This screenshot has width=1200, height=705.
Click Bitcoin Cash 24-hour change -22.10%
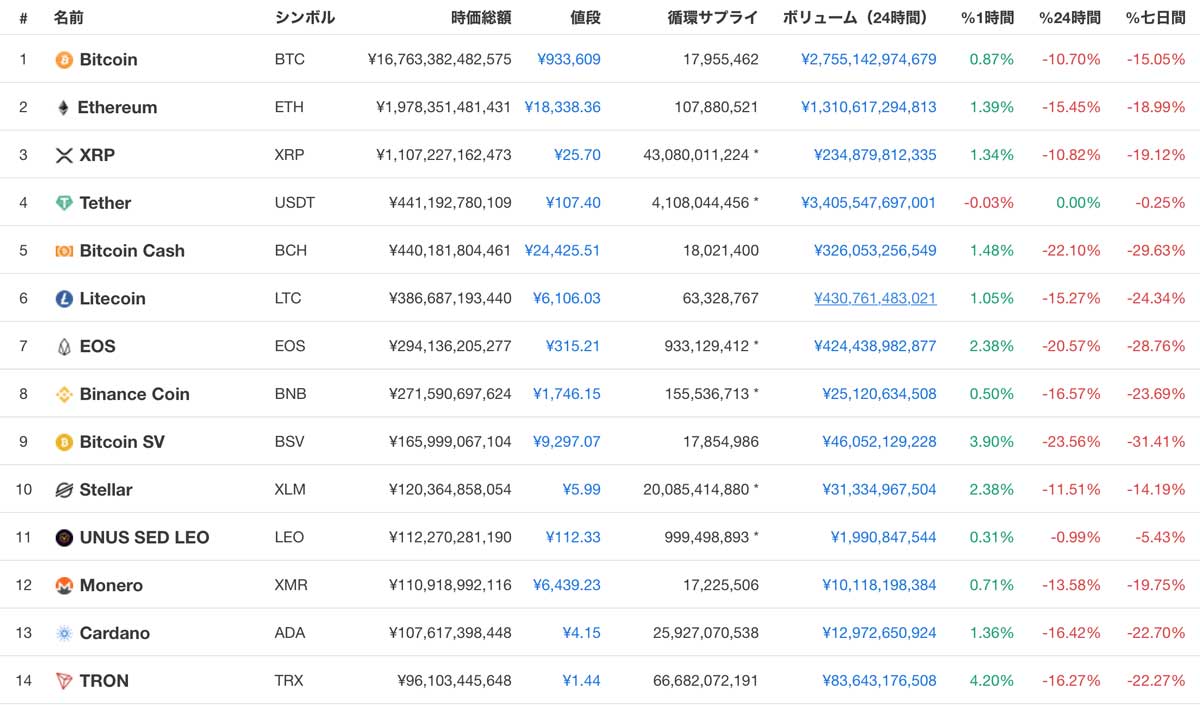(x=1070, y=251)
